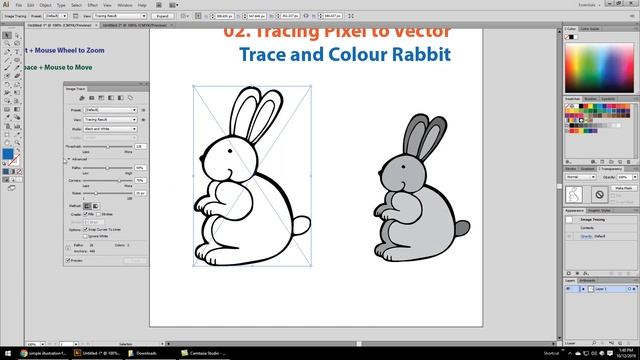
Task: Open the Preset dropdown in the control bar
Action: (x=56, y=16)
